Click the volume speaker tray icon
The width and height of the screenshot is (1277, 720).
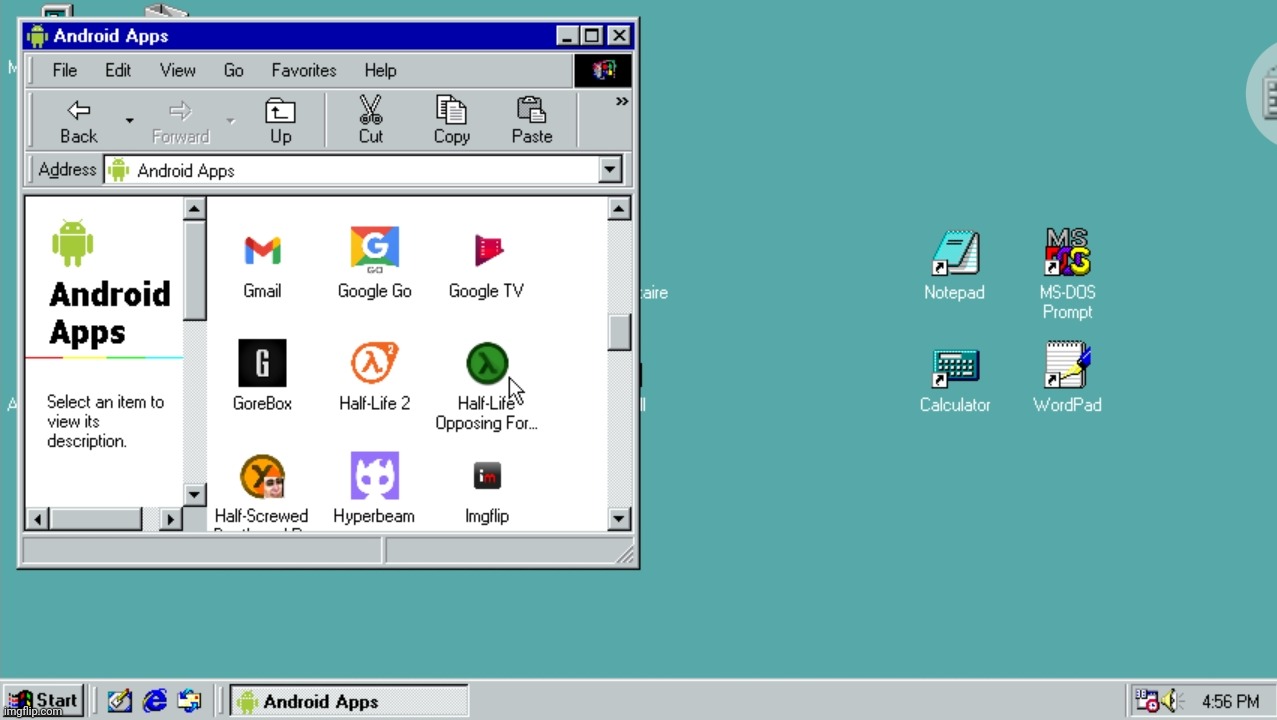click(x=1173, y=701)
